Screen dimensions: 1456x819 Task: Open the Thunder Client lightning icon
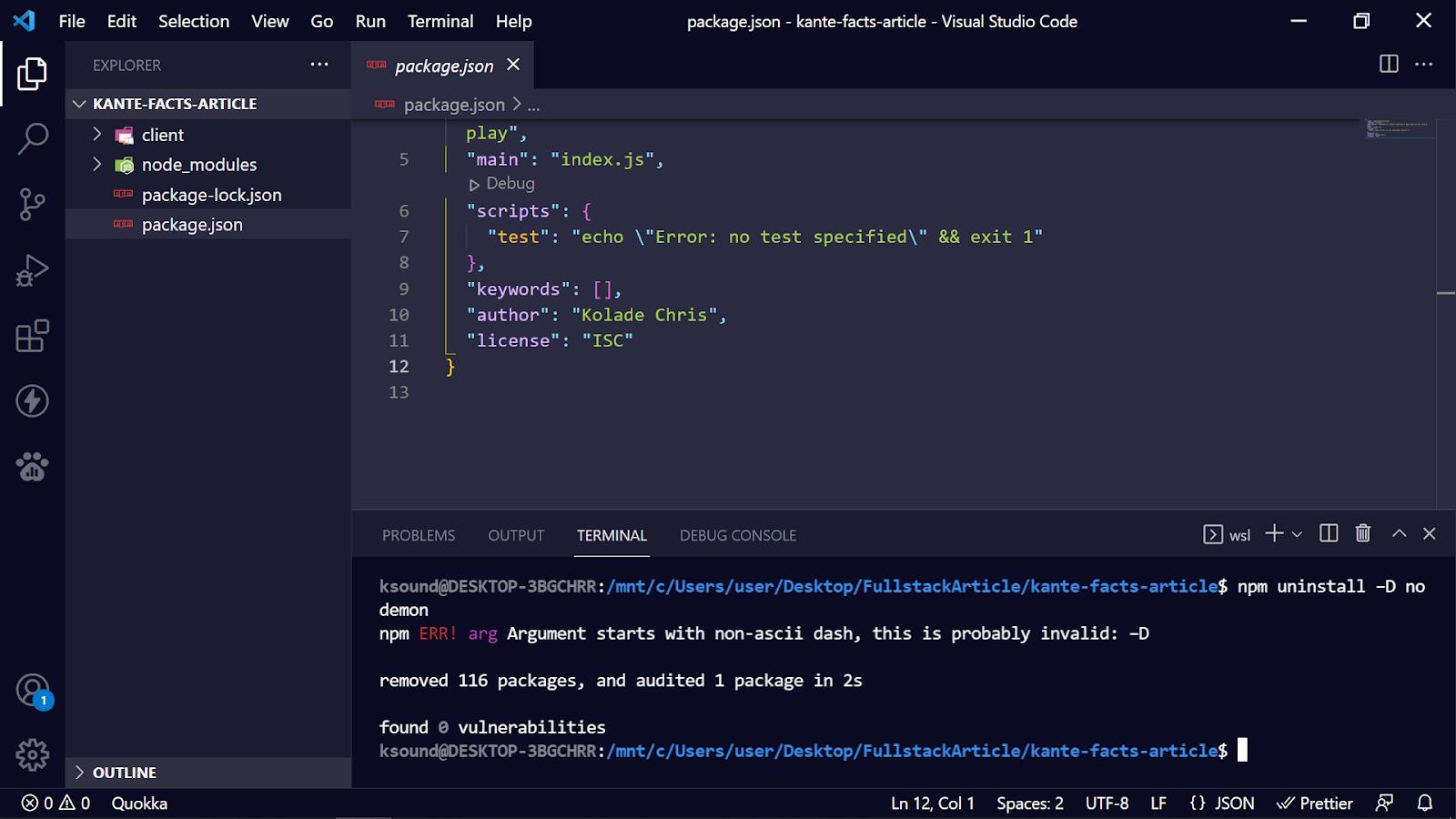point(33,401)
